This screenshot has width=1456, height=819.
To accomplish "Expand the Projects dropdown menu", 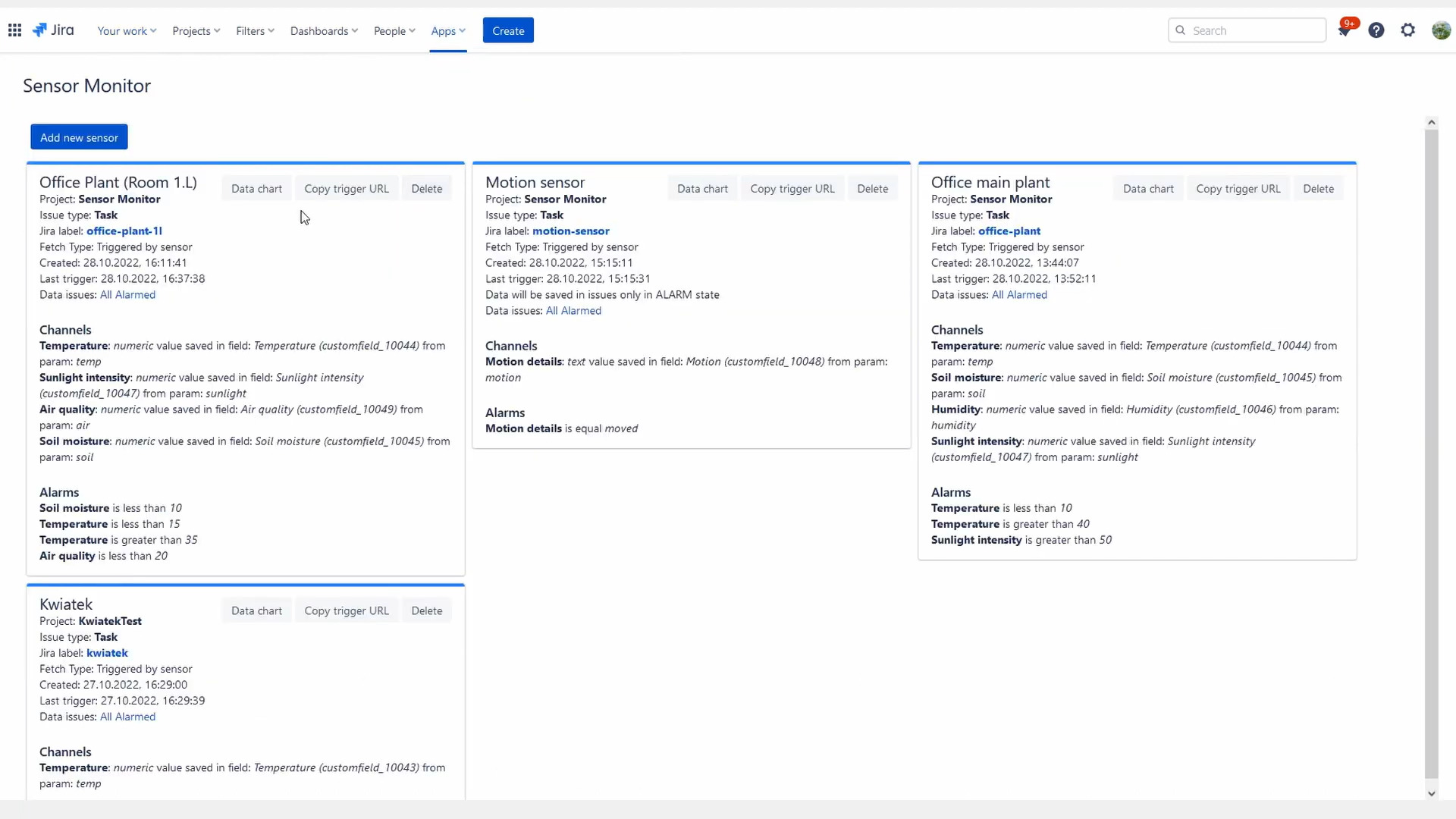I will pyautogui.click(x=196, y=31).
